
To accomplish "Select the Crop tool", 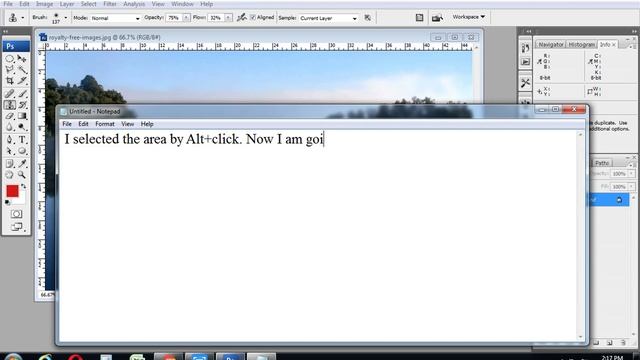I will pos(9,81).
